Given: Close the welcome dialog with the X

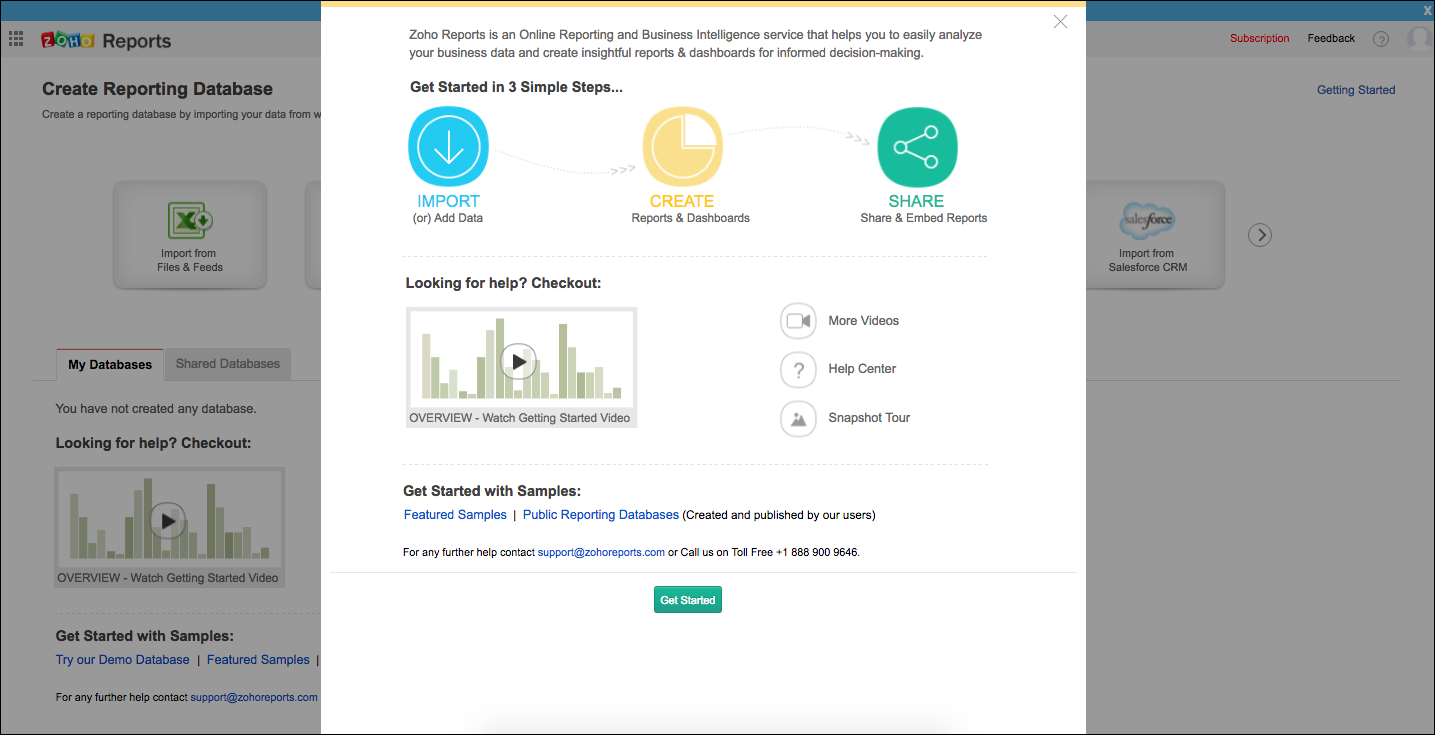Looking at the screenshot, I should (x=1060, y=22).
